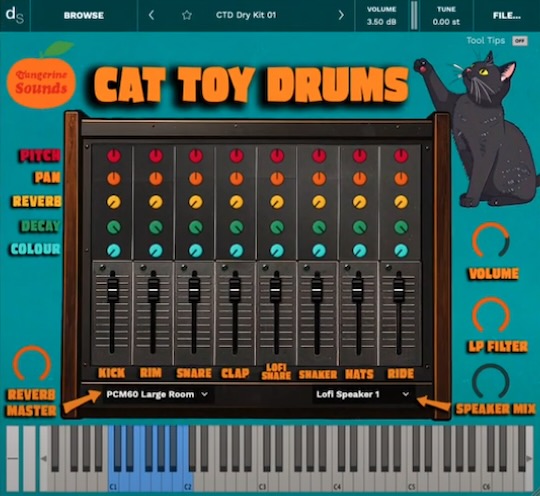
Task: Click the HATS channel label
Action: pos(360,374)
